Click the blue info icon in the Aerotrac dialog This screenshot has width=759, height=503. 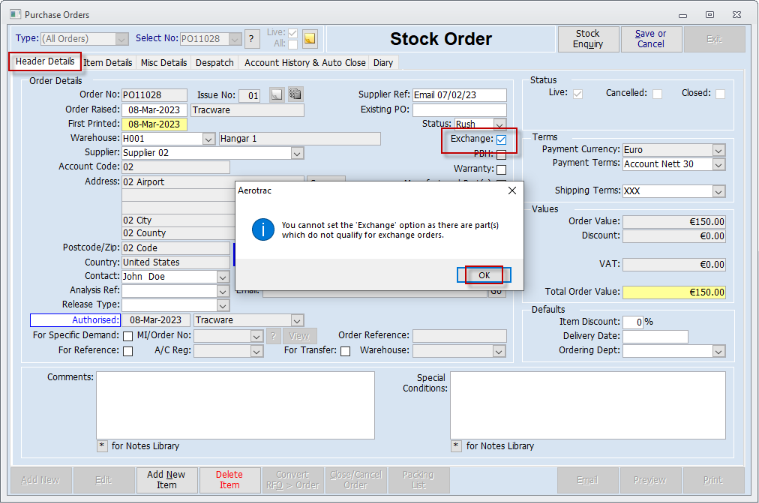pos(263,229)
